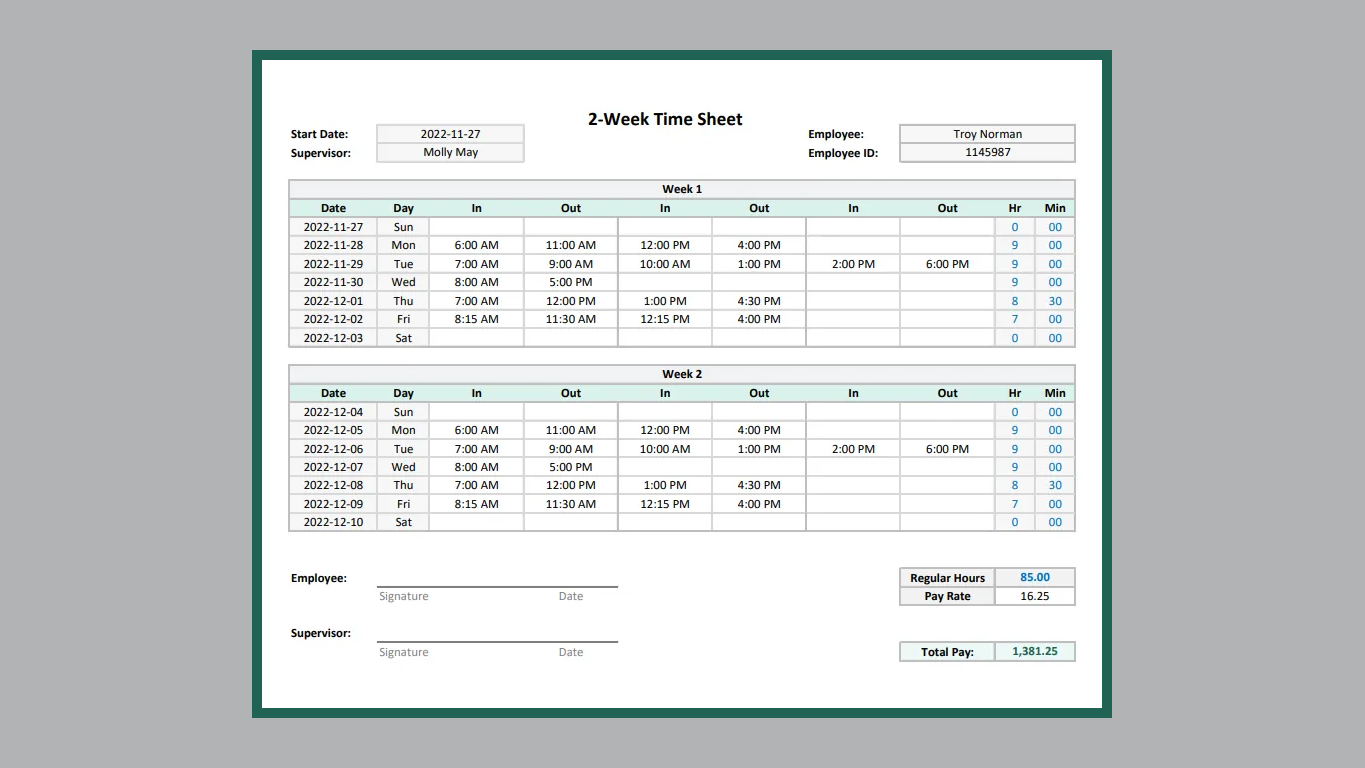Select the Week 1 header bar

click(x=682, y=189)
